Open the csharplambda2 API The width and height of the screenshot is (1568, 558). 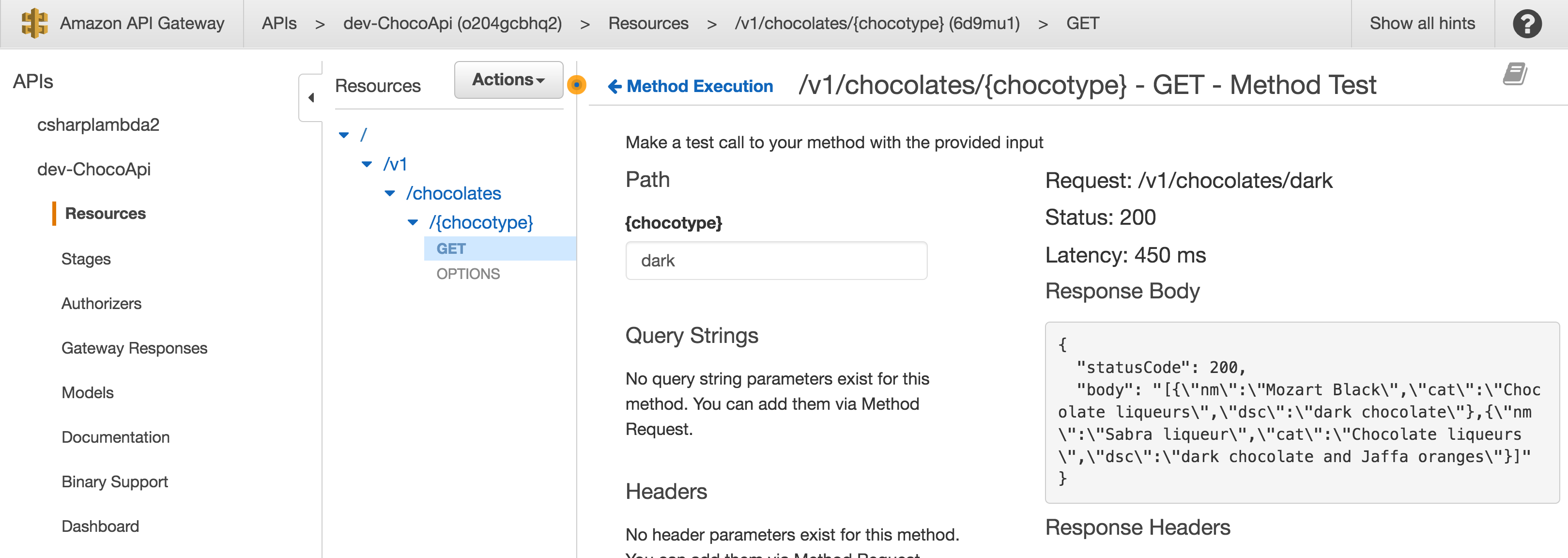[98, 125]
